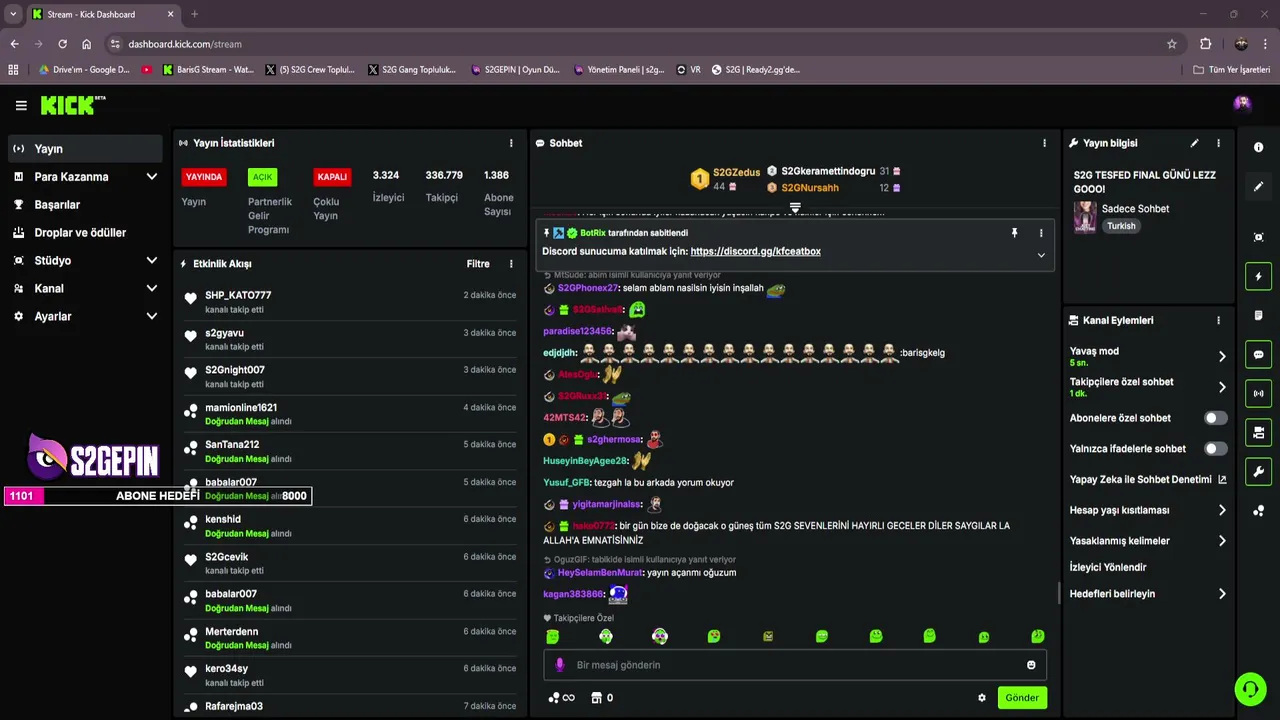Expand the Ayarlar chevron in the sidebar
This screenshot has height=720, width=1280.
click(x=151, y=316)
